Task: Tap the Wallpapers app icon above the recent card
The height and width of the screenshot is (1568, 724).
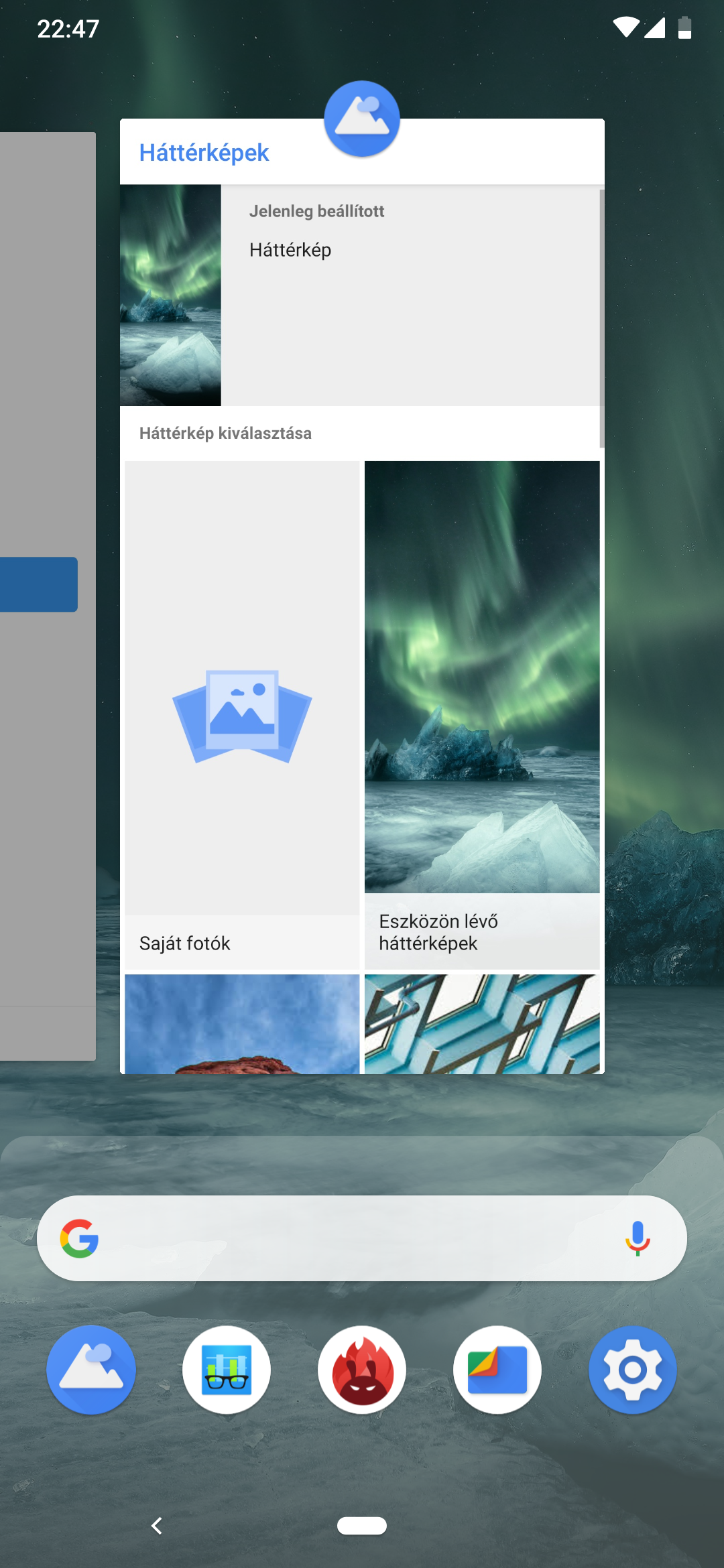Action: 362,119
